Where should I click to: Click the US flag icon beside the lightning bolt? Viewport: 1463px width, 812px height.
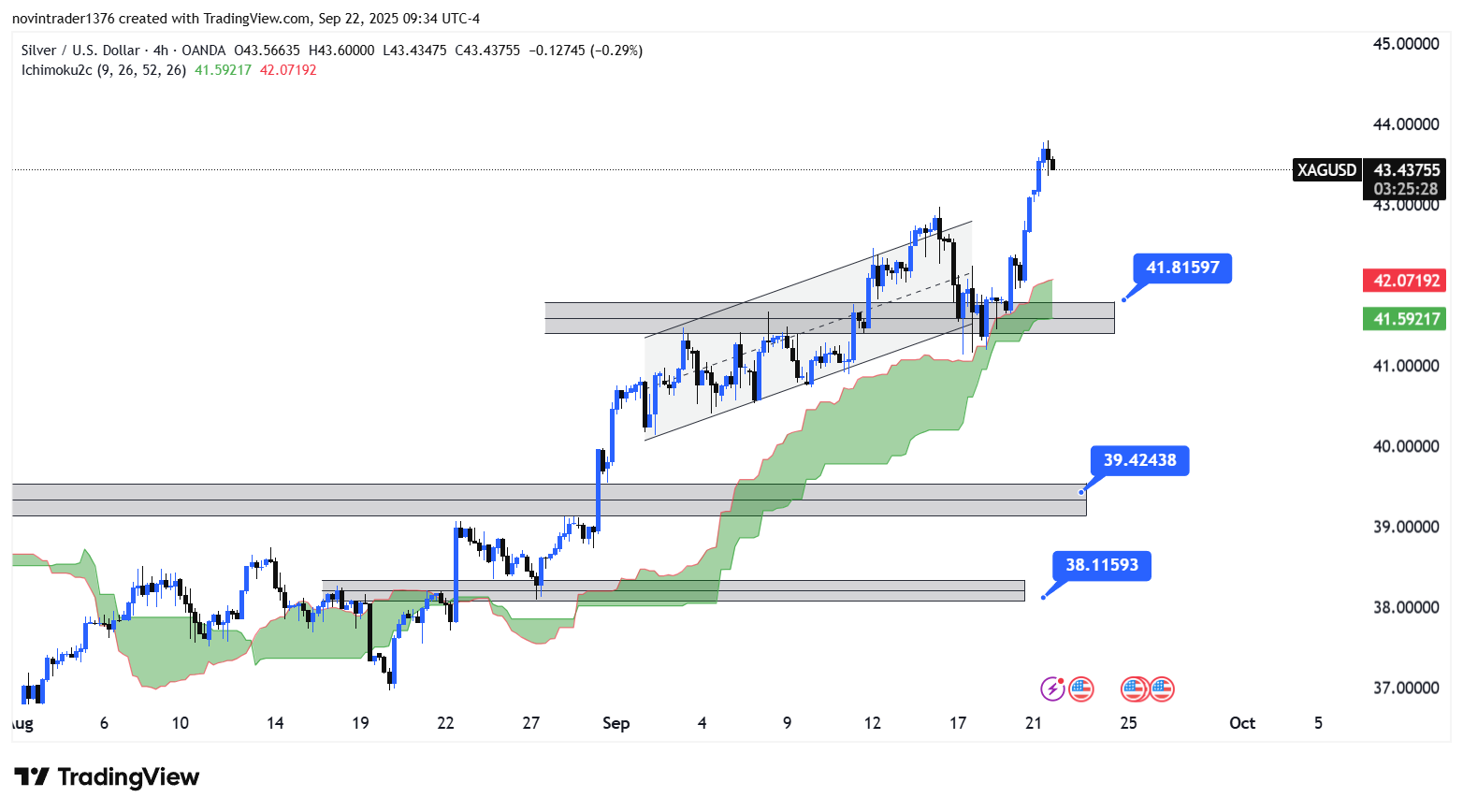click(1081, 689)
